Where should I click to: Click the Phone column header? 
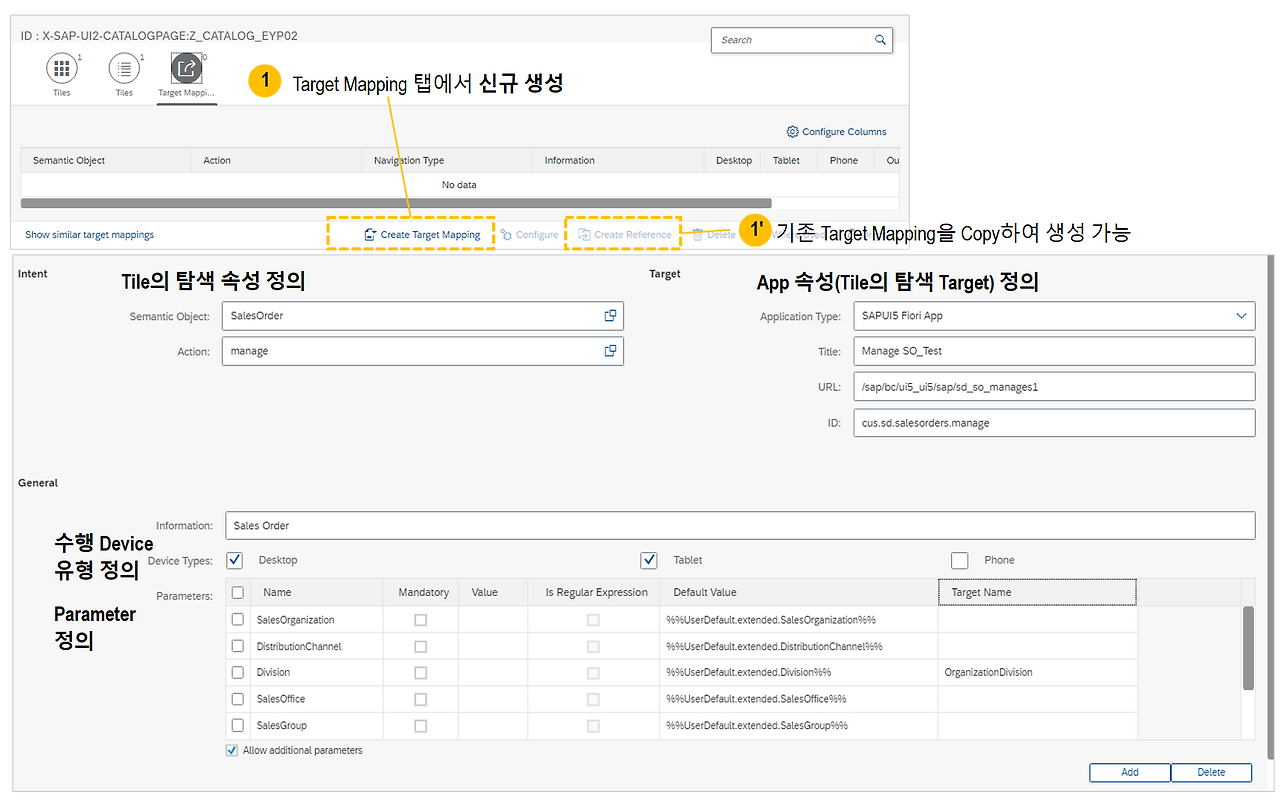(845, 160)
